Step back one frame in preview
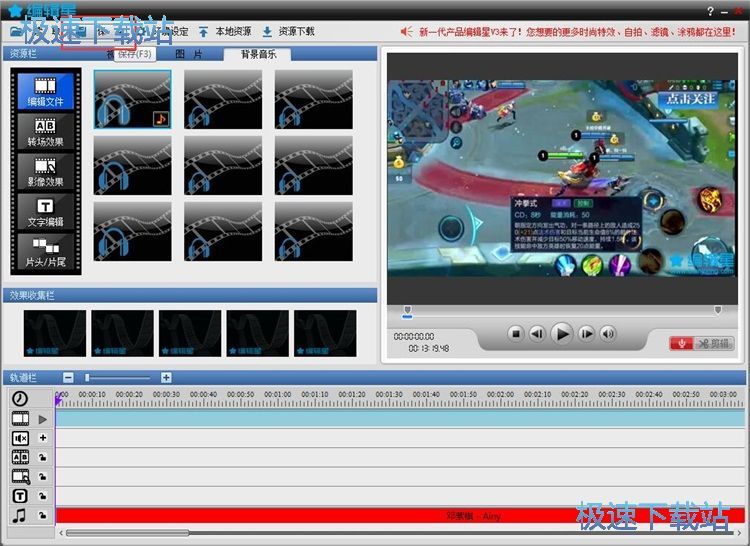This screenshot has width=750, height=546. (x=537, y=334)
